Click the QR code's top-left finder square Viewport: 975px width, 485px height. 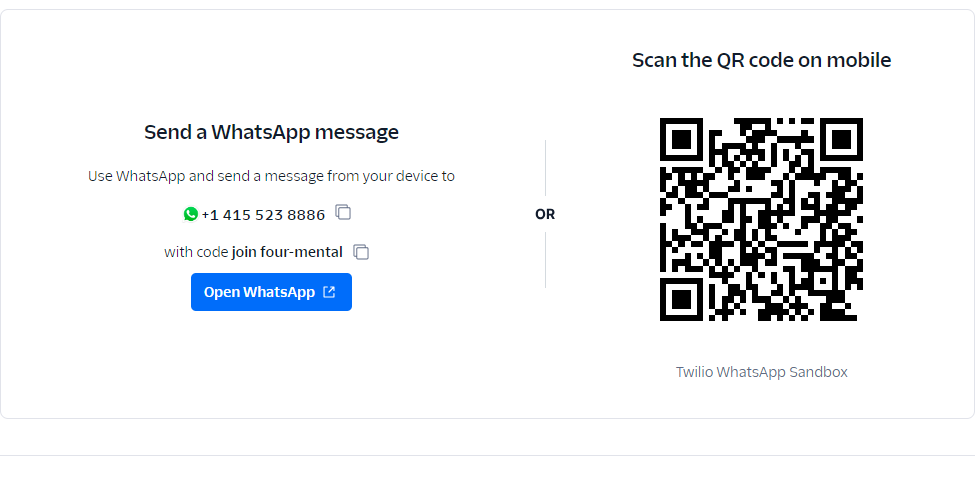(x=682, y=140)
